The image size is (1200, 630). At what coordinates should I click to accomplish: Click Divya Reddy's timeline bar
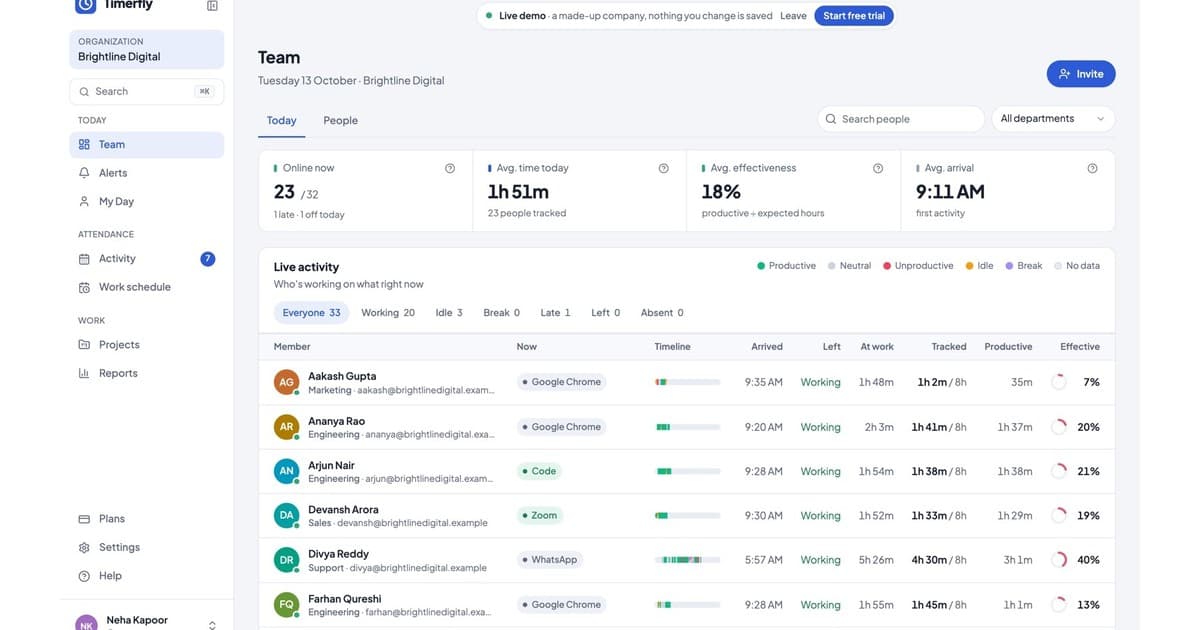point(688,560)
